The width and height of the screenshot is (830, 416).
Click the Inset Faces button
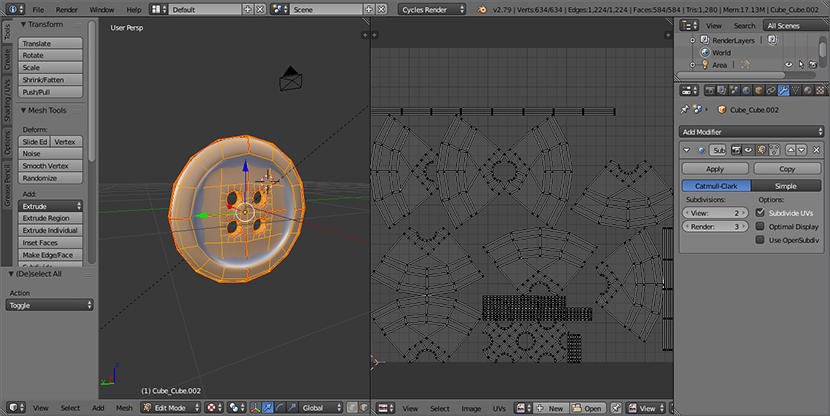50,242
